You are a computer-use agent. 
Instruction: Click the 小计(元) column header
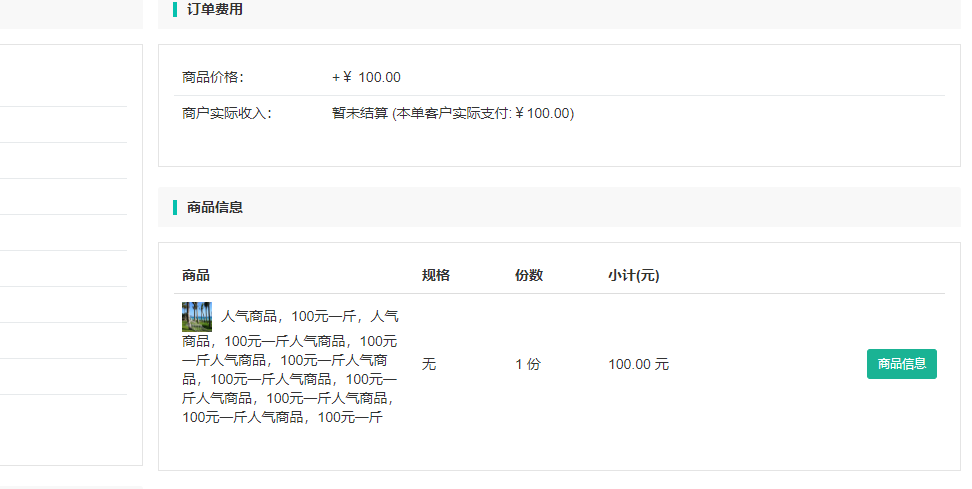634,275
